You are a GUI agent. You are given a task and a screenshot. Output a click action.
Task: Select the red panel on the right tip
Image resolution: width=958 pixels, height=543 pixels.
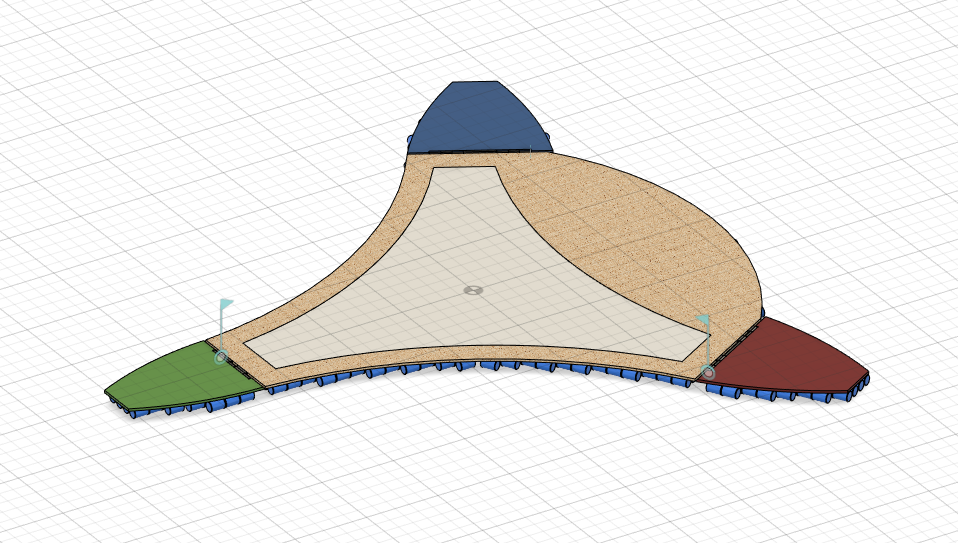click(x=790, y=355)
